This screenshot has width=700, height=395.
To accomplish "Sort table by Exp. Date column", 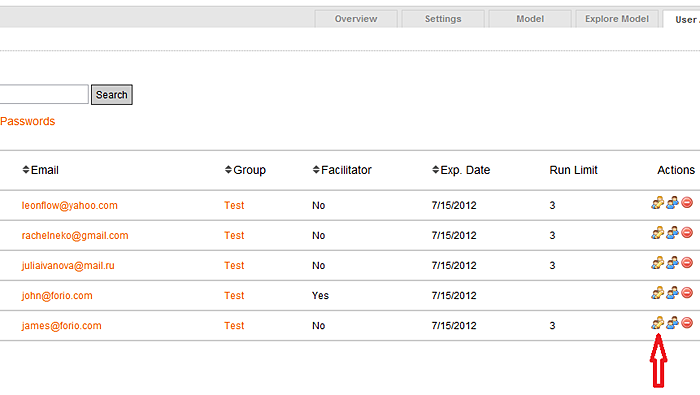I will pyautogui.click(x=461, y=170).
